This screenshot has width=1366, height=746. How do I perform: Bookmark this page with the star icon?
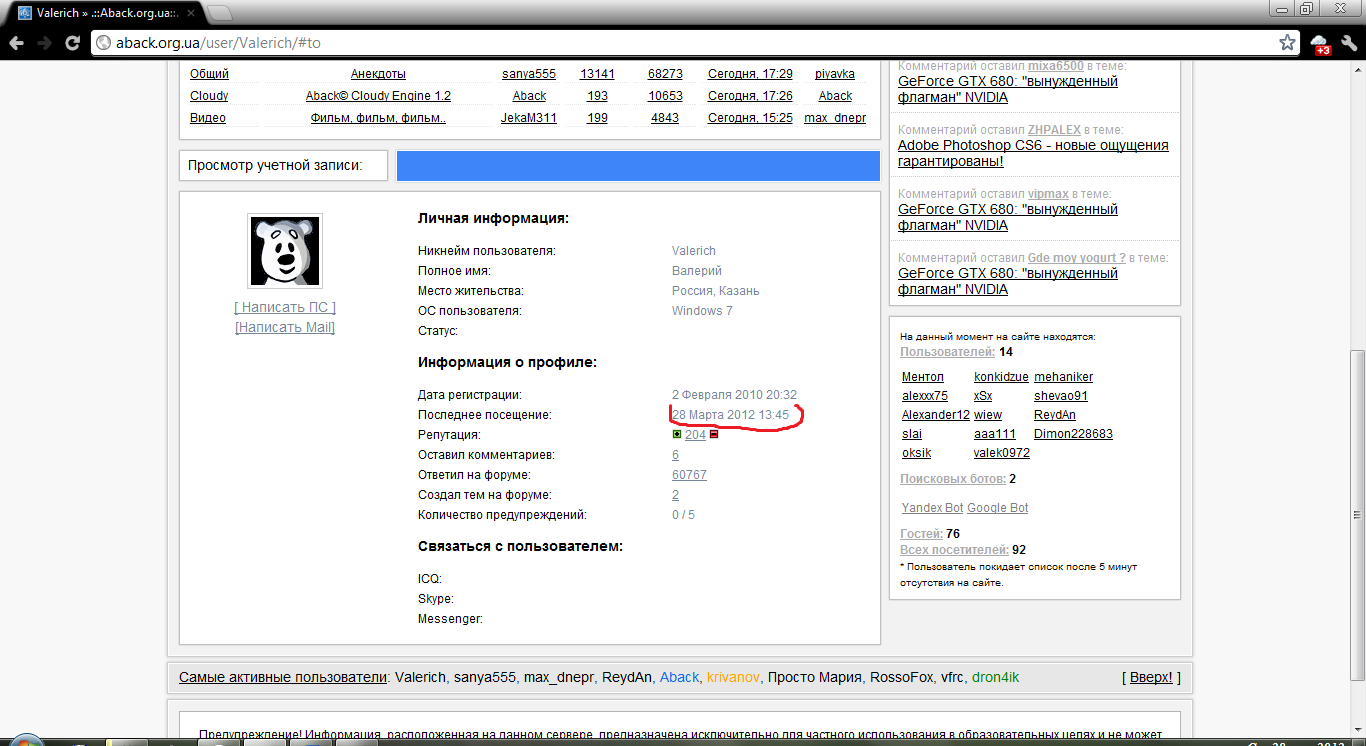tap(1287, 43)
